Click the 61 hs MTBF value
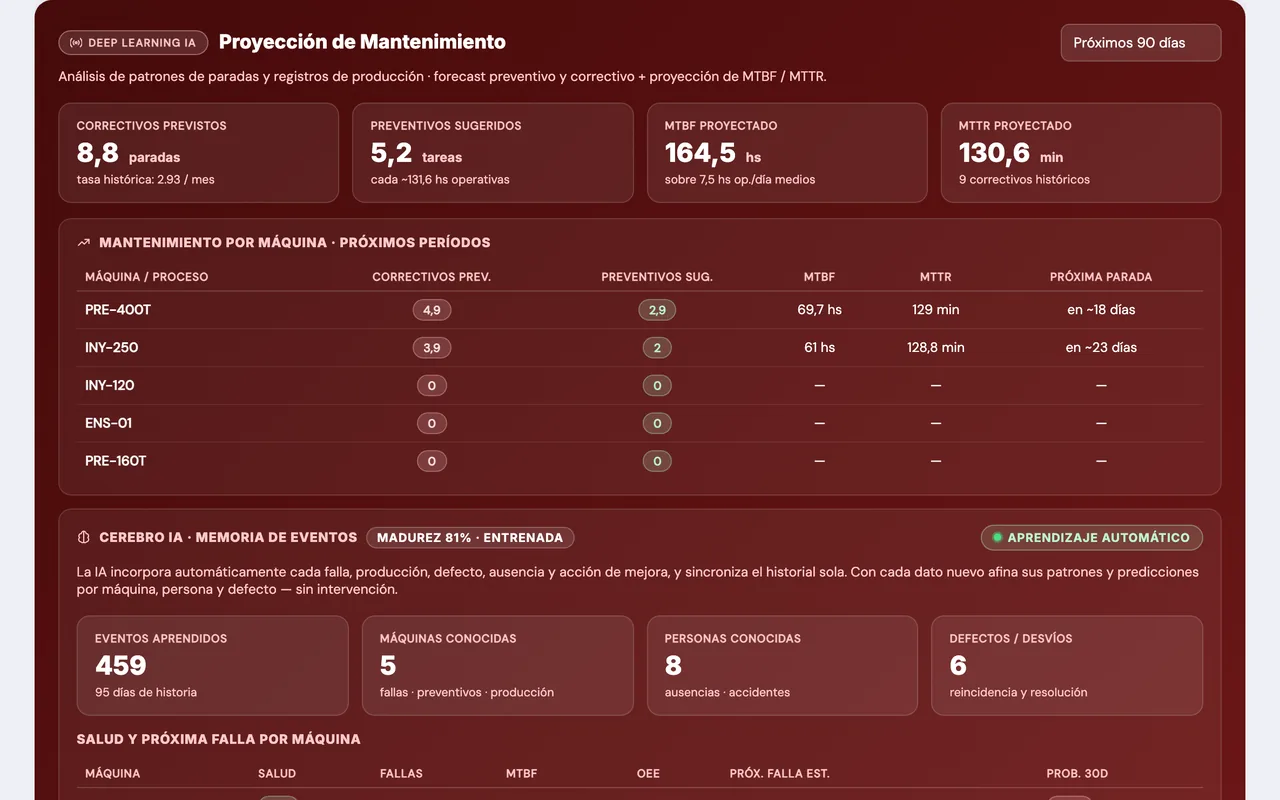Viewport: 1280px width, 800px height. tap(820, 348)
